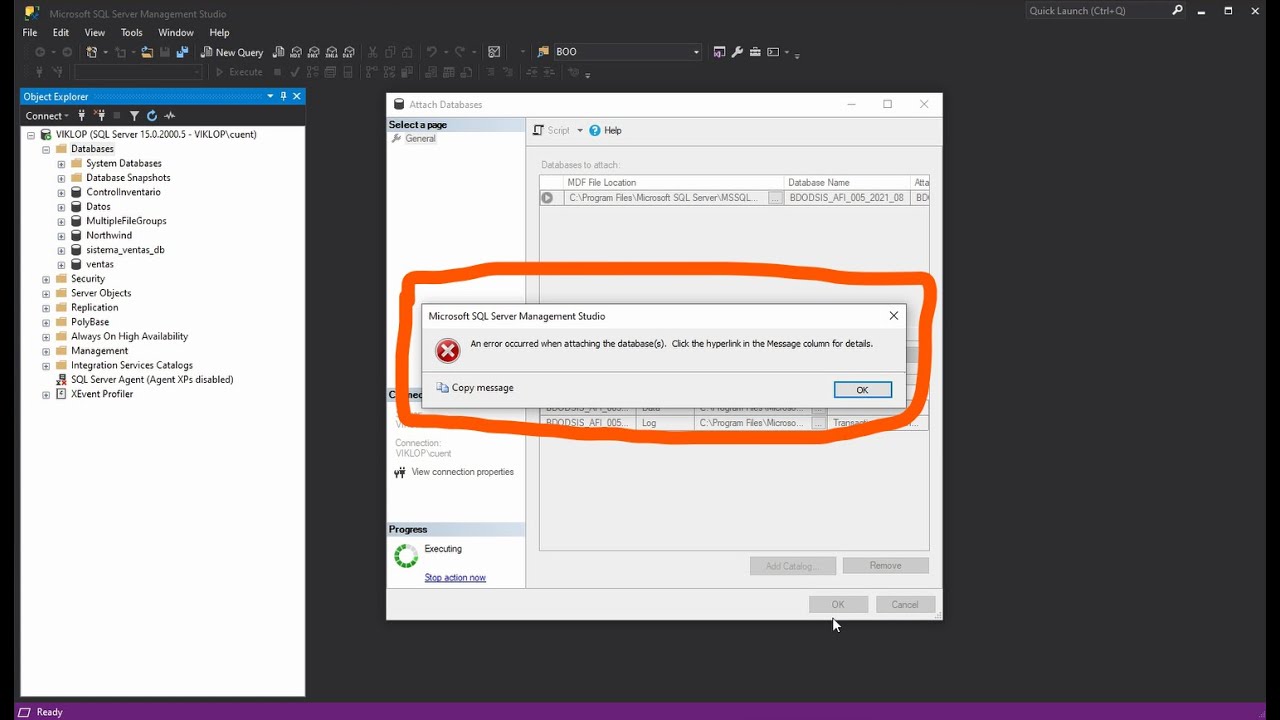This screenshot has width=1280, height=720.
Task: Open Object Explorer window position dropdown
Action: tap(270, 96)
